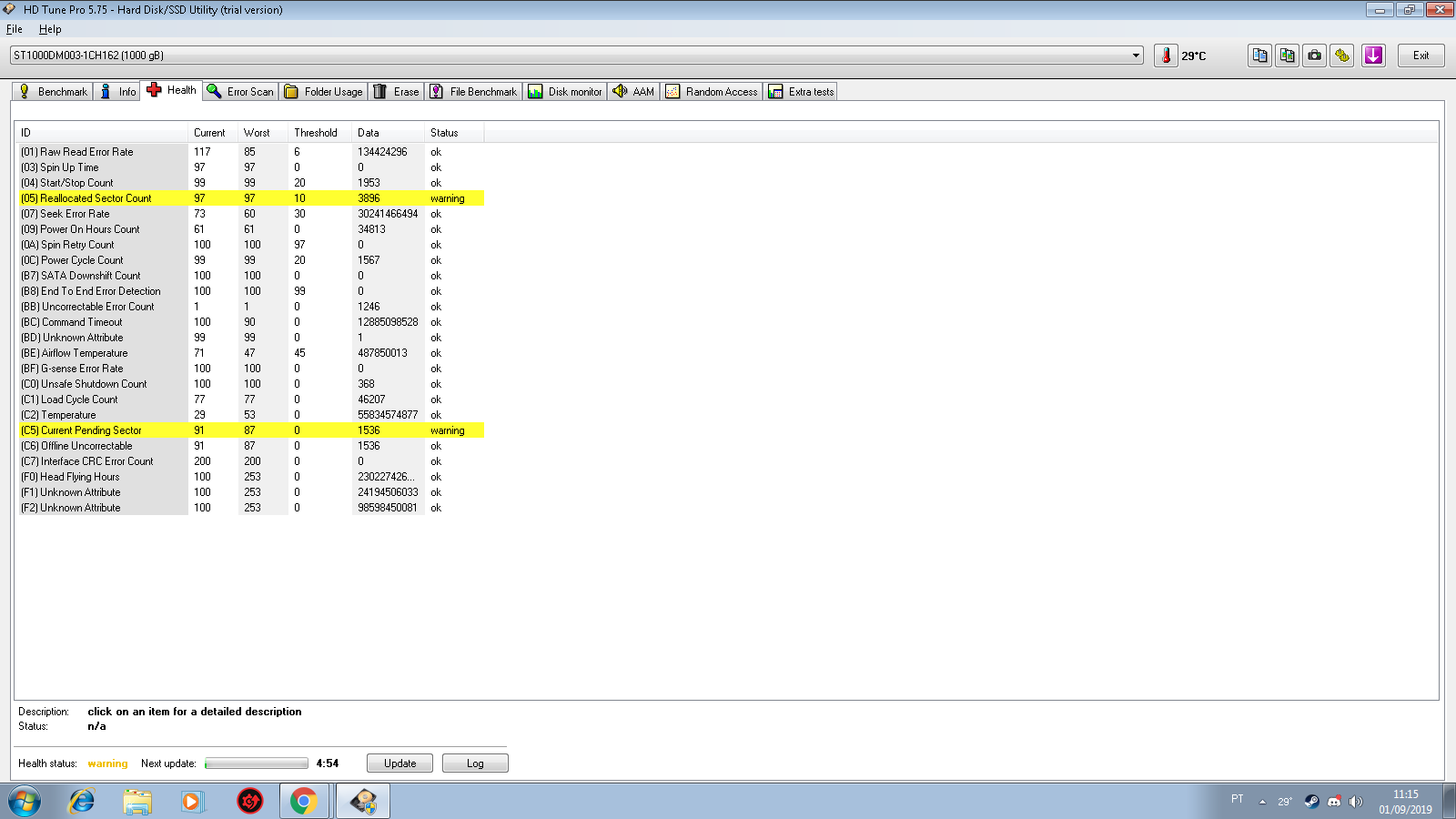Select Spin Up Time attribute
The height and width of the screenshot is (819, 1456).
pos(249,167)
